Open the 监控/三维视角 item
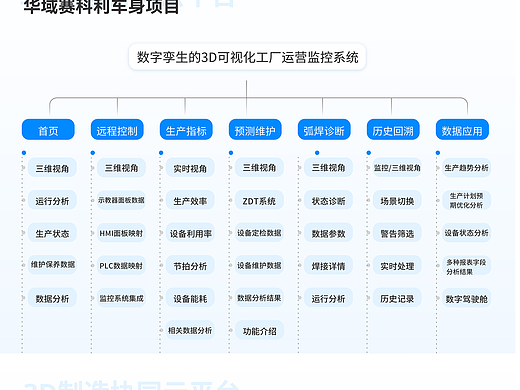Viewport: 520px width, 390px height. pyautogui.click(x=397, y=168)
